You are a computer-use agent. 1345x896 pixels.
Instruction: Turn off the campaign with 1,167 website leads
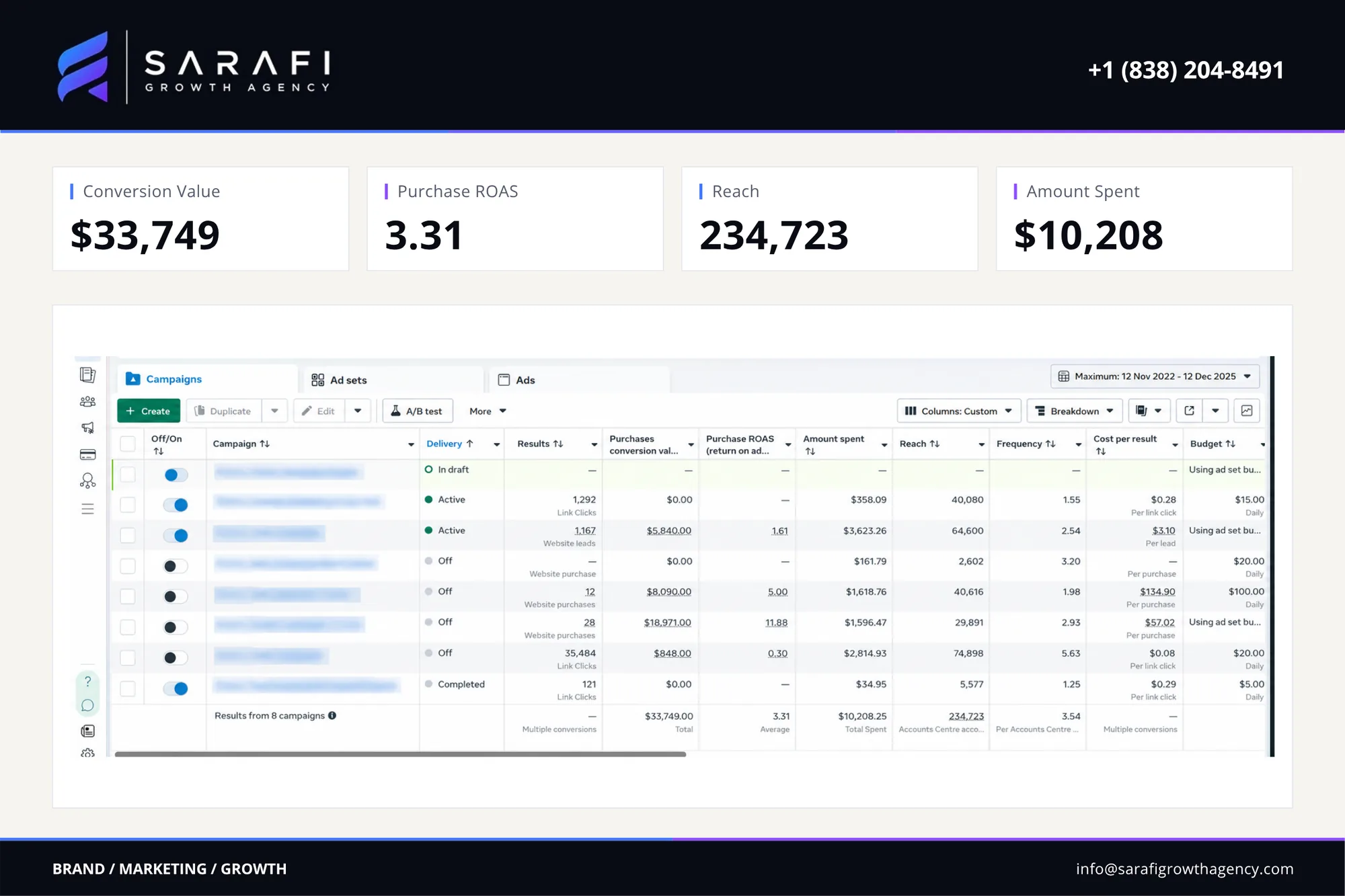point(176,536)
